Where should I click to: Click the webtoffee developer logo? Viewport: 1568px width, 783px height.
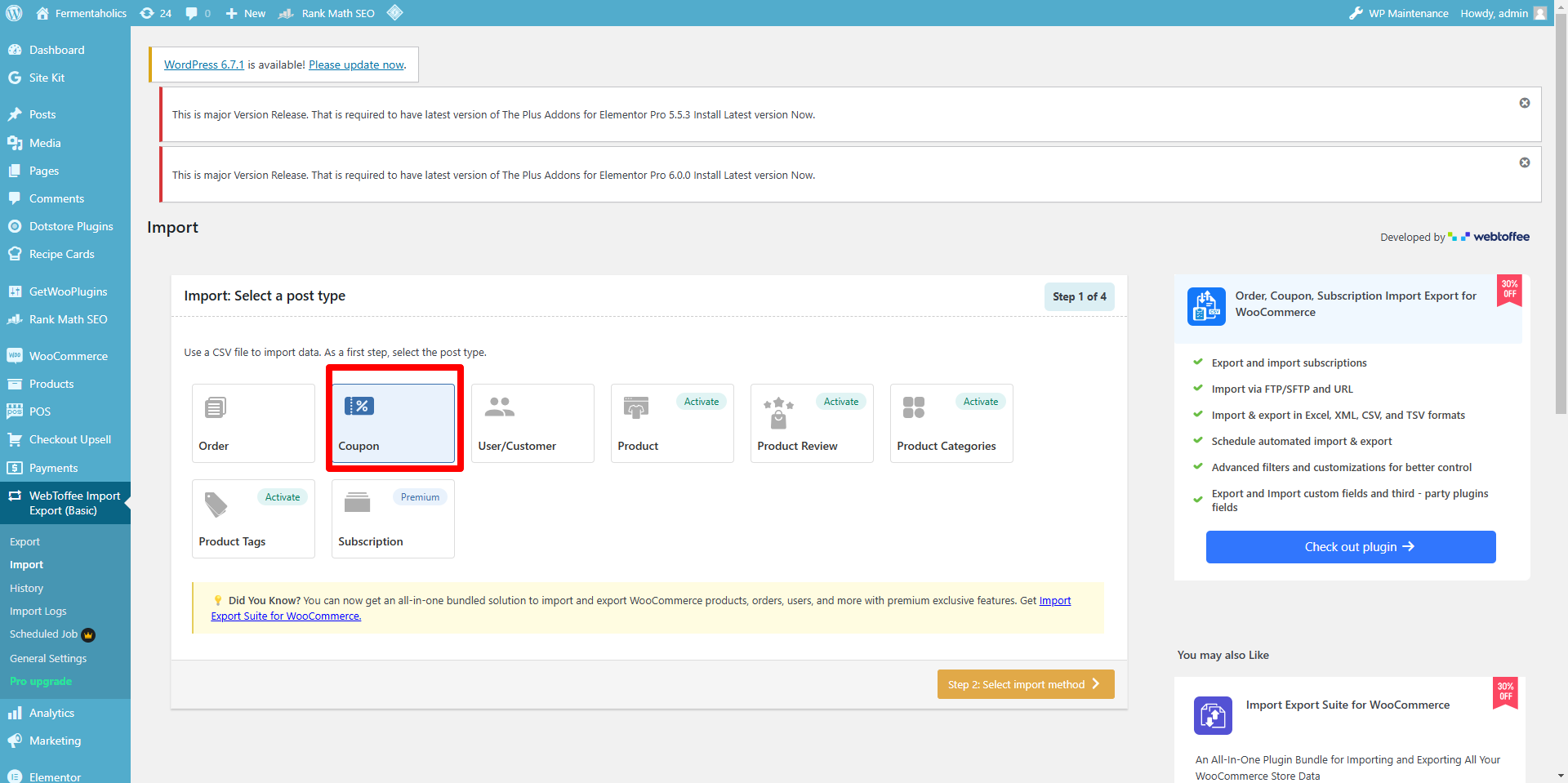point(1489,237)
